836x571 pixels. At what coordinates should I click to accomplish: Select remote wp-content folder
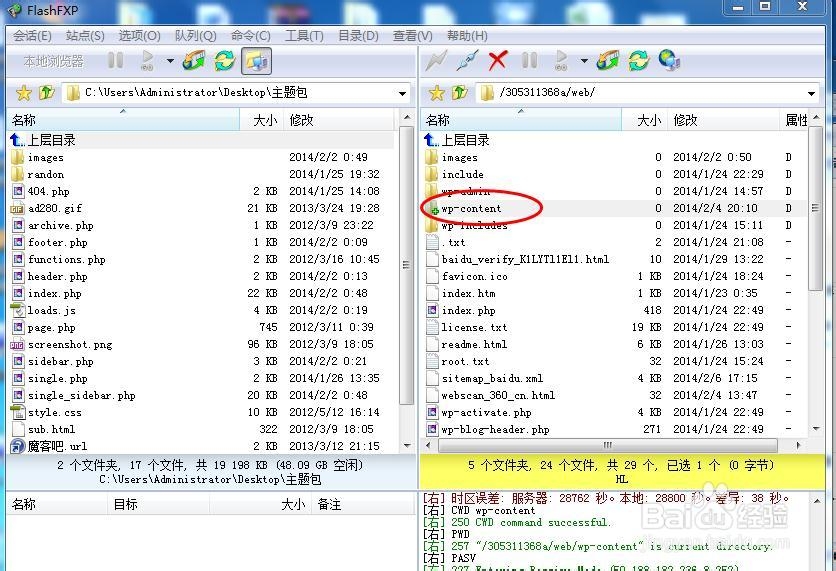pyautogui.click(x=615, y=208)
